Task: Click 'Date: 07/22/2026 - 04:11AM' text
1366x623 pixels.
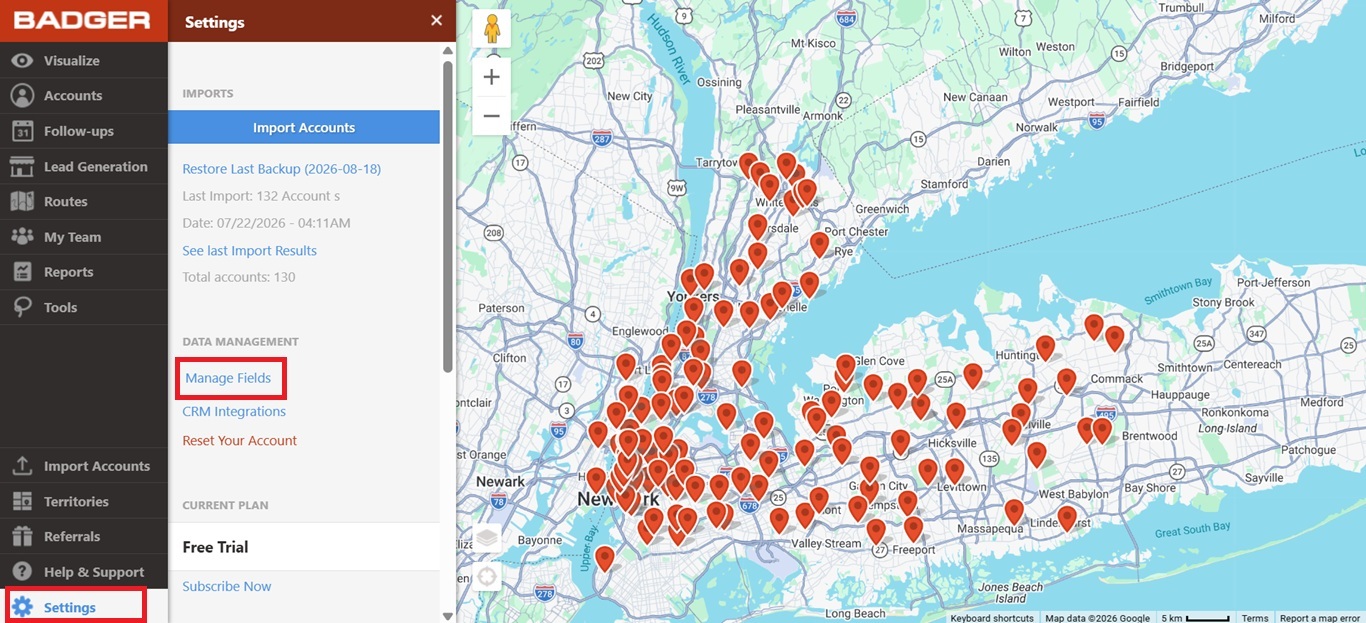Action: tap(266, 223)
